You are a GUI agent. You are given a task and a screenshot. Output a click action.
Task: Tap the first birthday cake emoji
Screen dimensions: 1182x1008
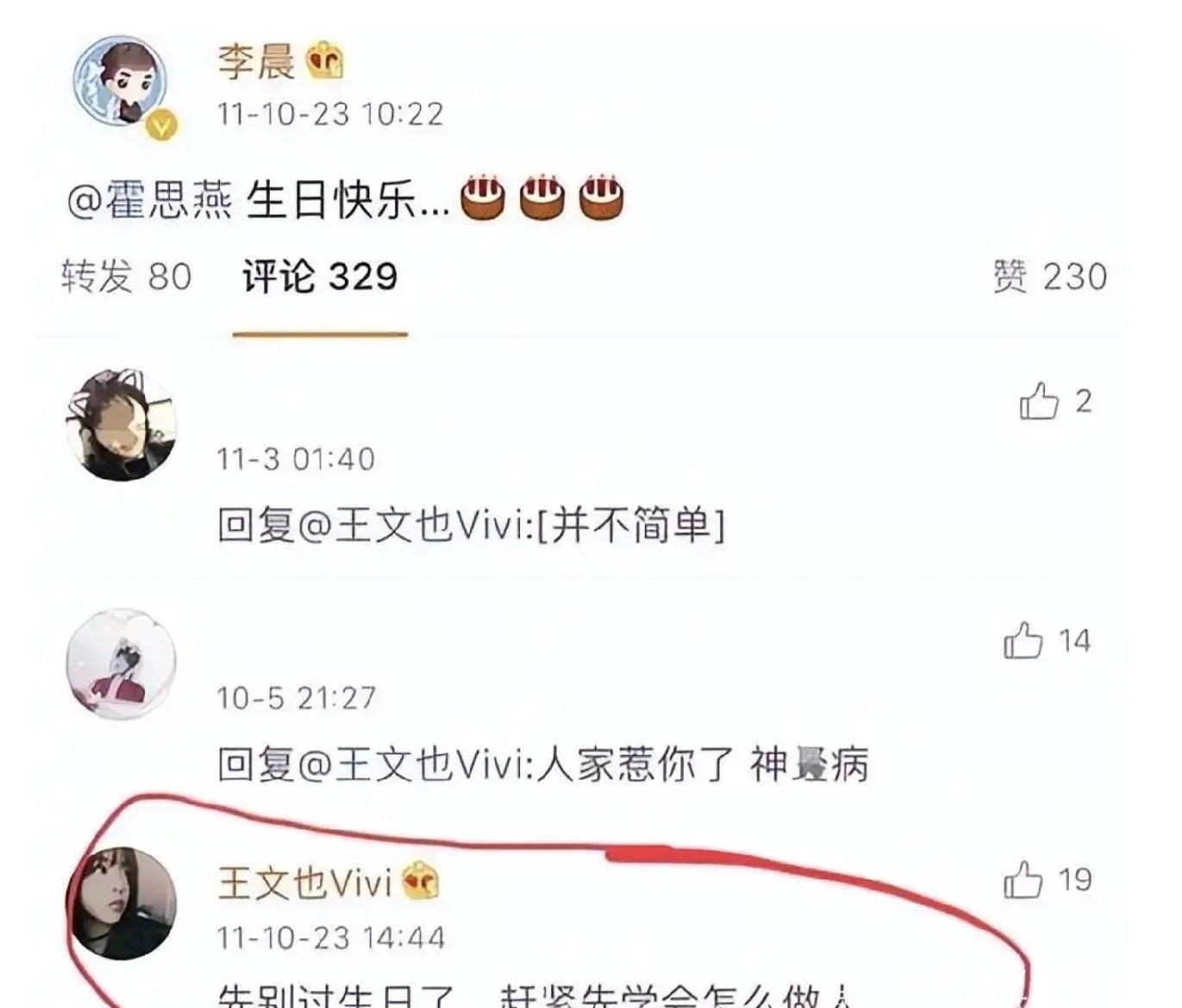click(483, 198)
